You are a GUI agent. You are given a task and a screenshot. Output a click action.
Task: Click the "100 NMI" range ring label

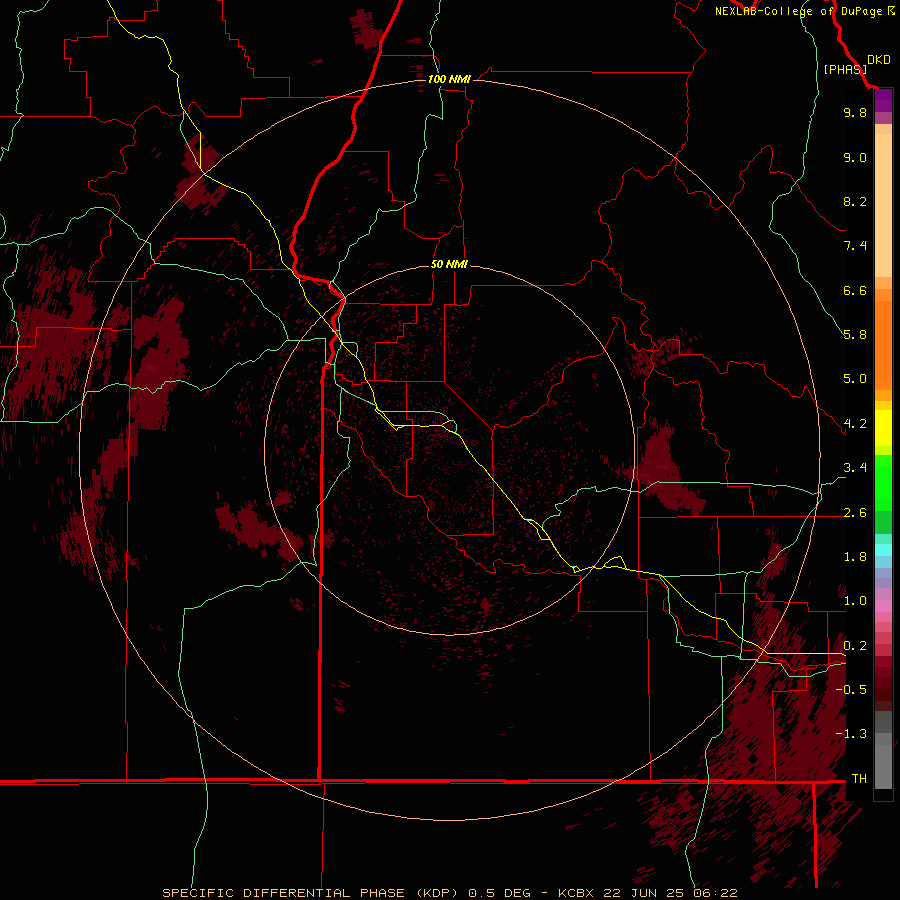click(449, 79)
